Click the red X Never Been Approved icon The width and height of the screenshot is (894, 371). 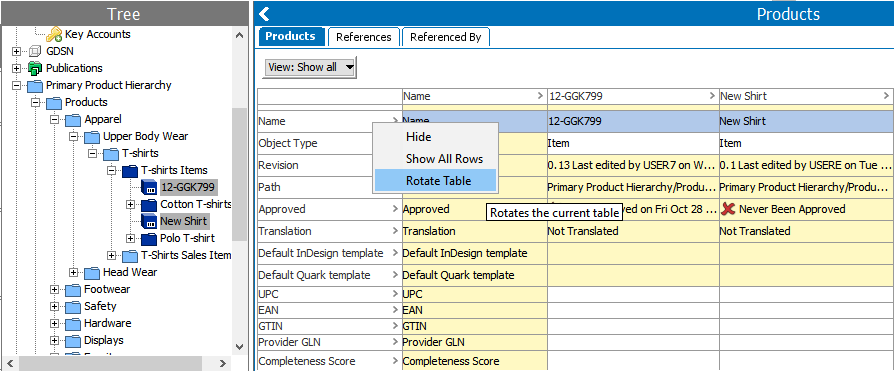click(x=728, y=209)
